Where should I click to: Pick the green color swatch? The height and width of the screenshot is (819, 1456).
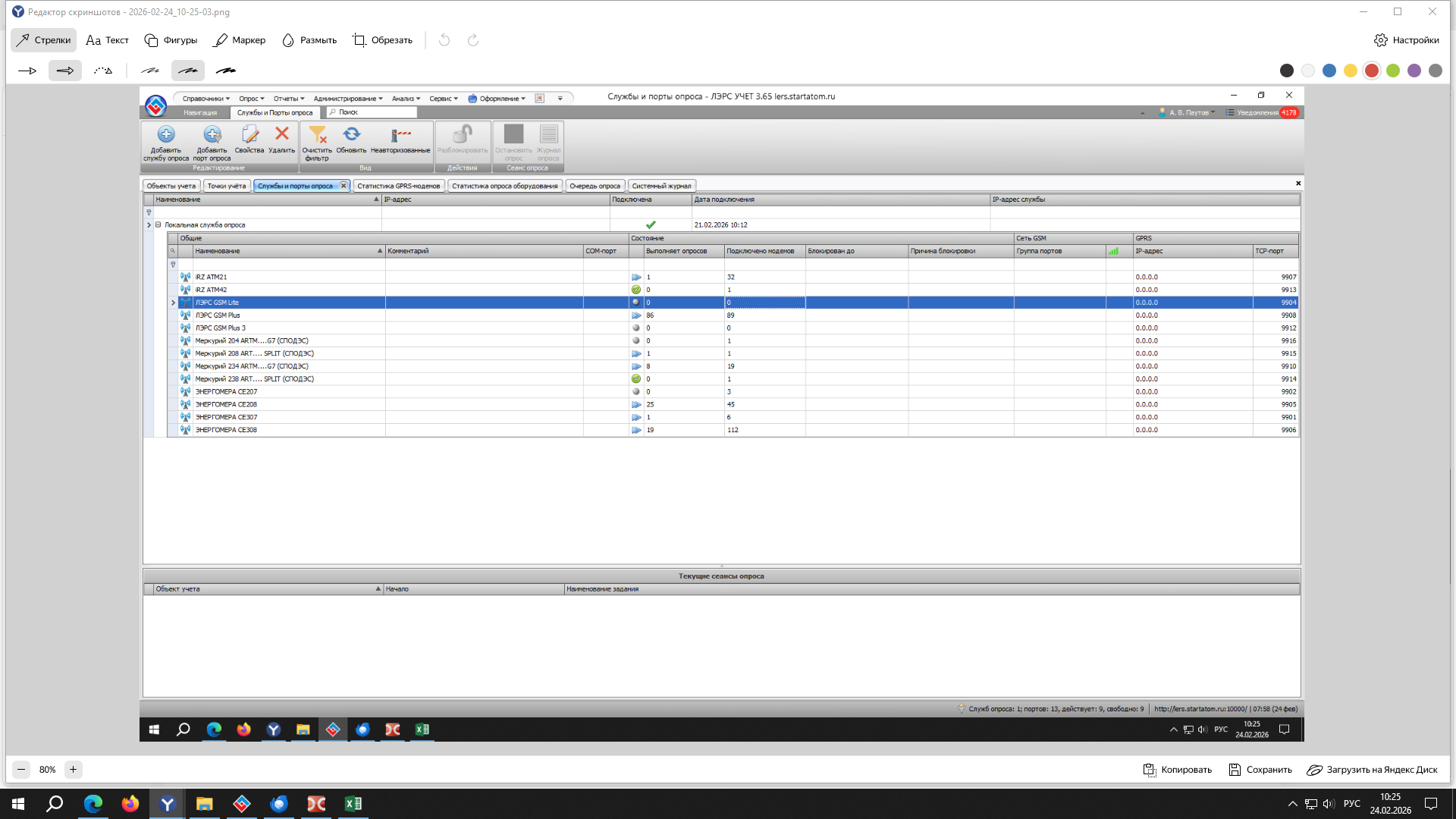coord(1393,71)
